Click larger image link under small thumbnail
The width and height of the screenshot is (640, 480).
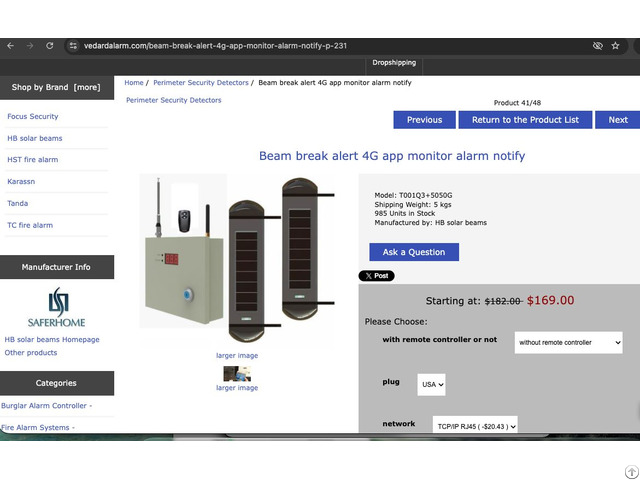pos(237,388)
